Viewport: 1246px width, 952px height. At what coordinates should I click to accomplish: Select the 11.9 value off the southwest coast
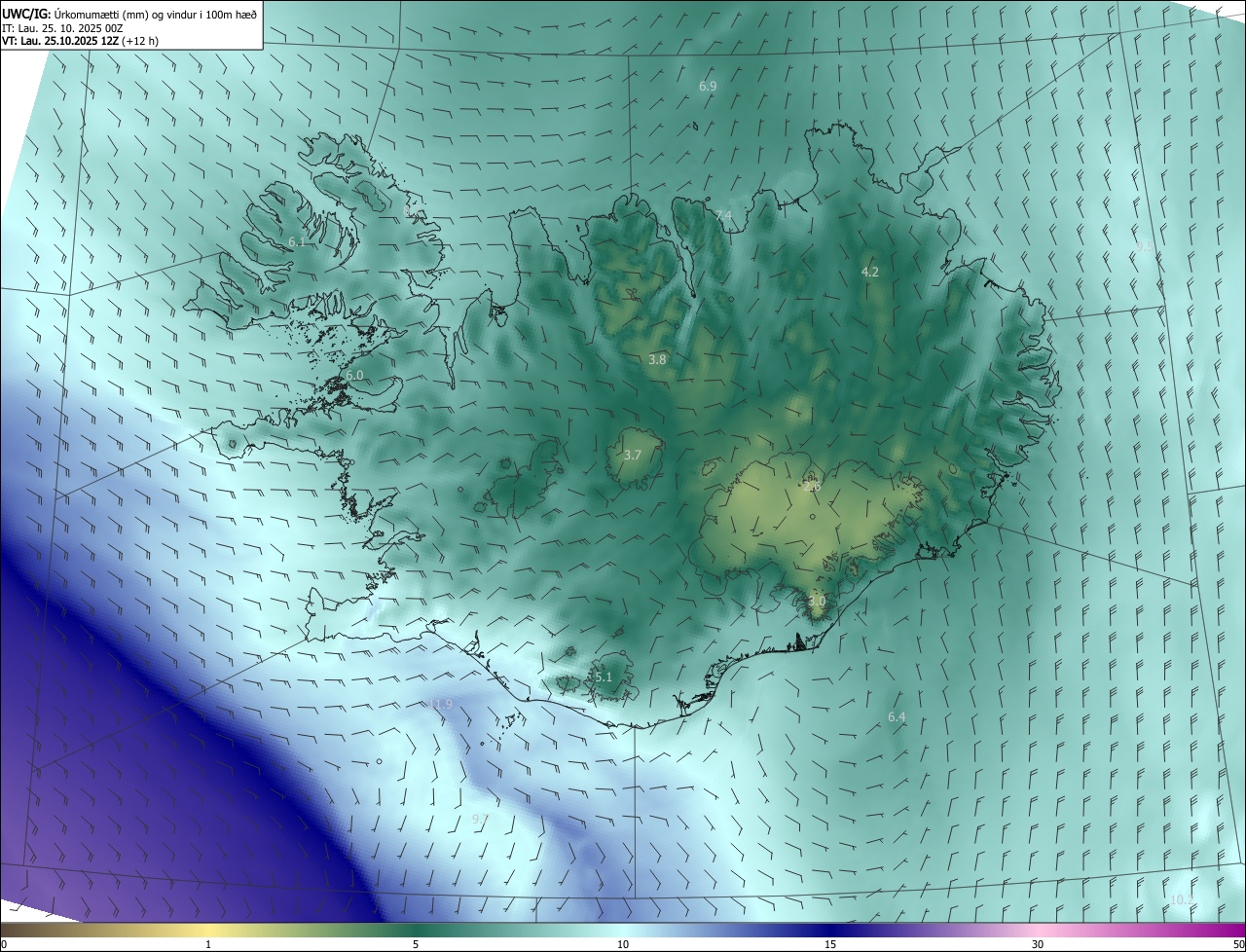(440, 704)
